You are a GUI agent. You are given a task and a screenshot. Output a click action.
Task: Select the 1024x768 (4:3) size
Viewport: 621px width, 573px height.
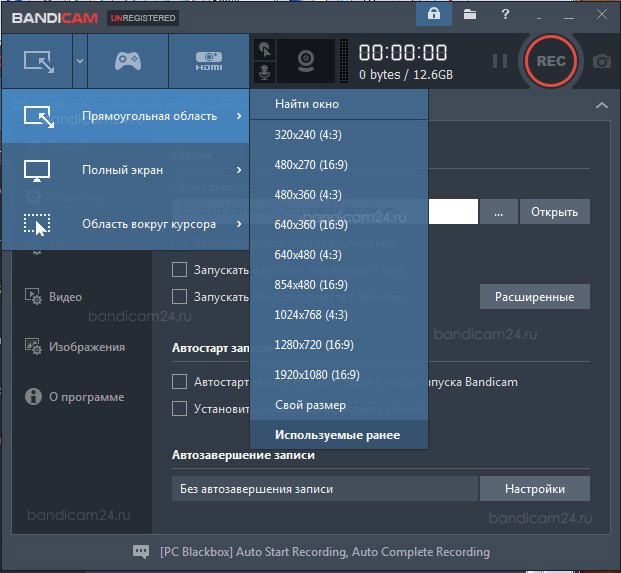[x=339, y=315]
